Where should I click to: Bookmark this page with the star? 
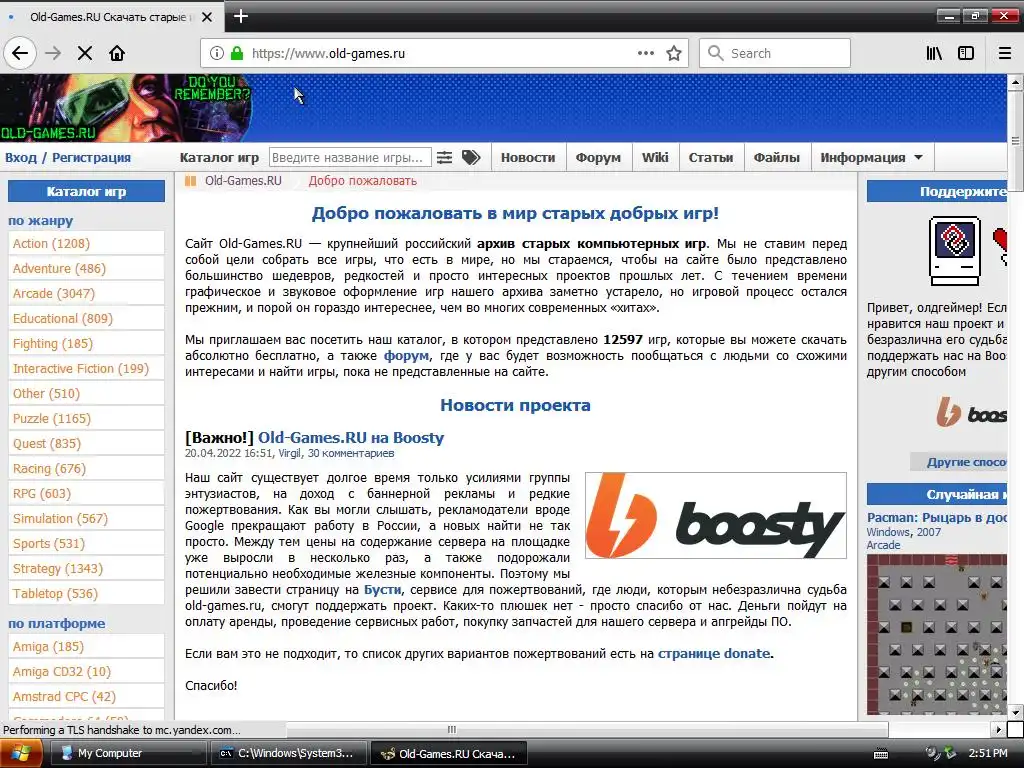pos(674,53)
